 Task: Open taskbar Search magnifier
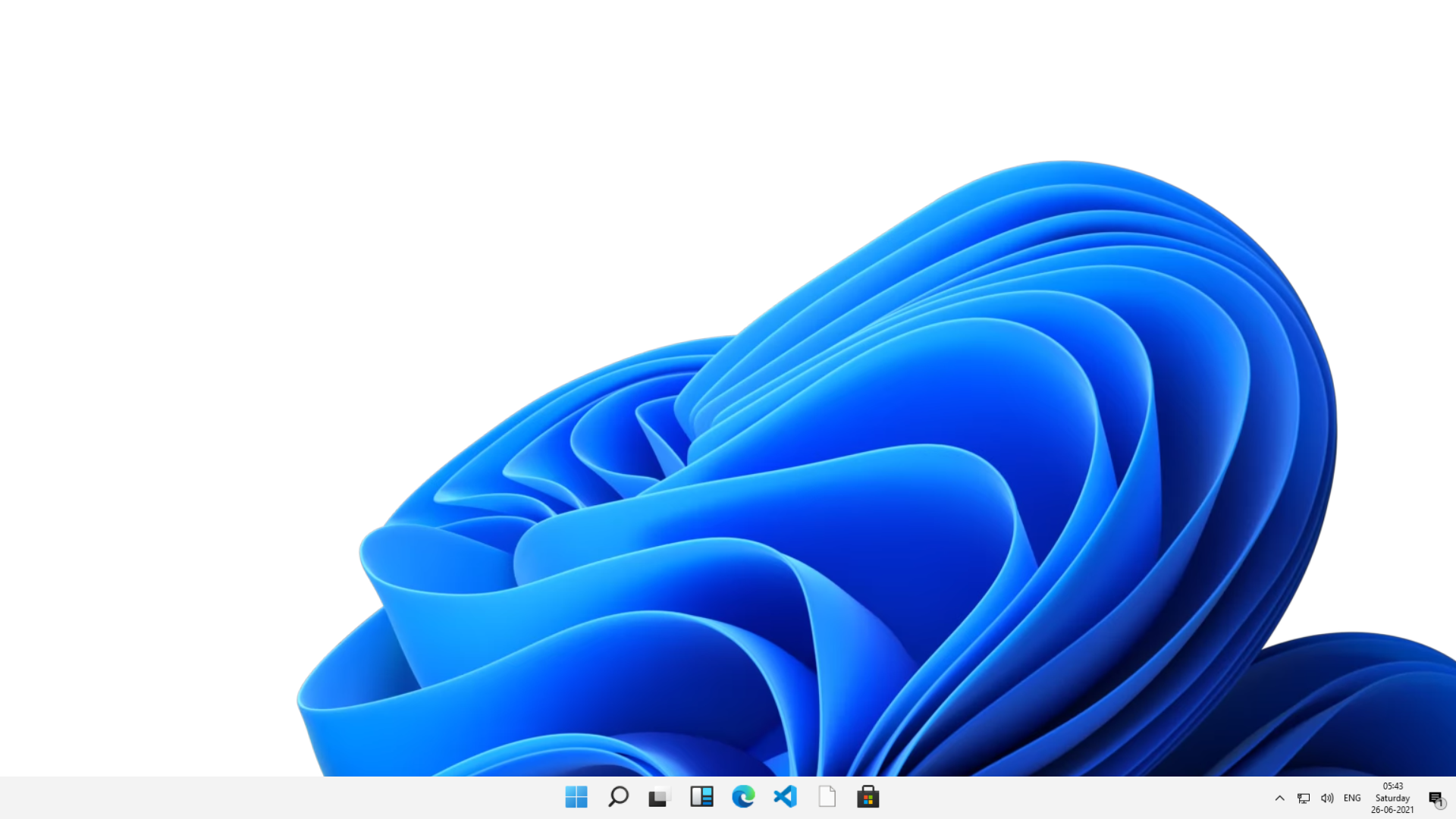(618, 797)
